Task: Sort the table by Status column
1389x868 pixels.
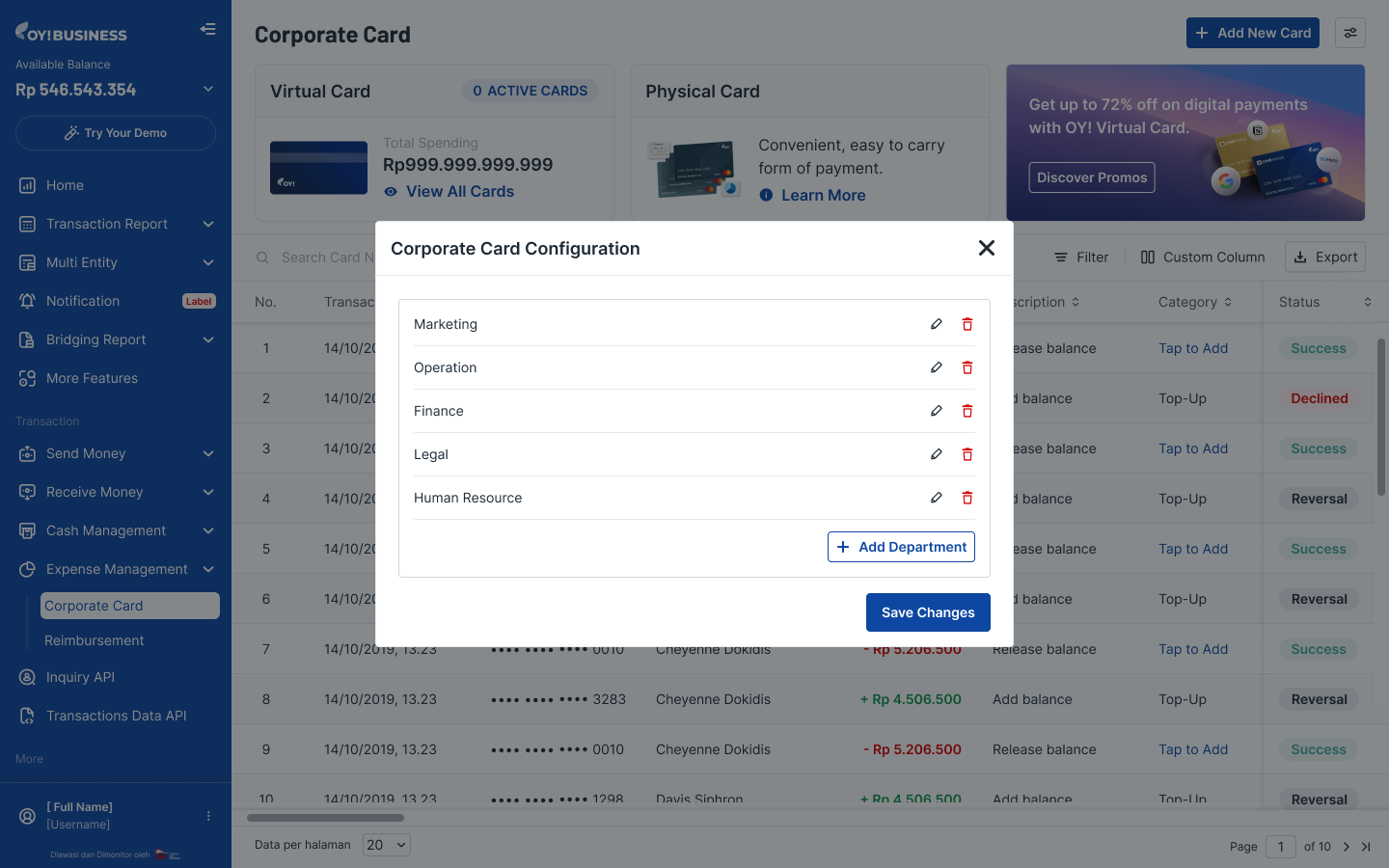Action: pos(1367,302)
